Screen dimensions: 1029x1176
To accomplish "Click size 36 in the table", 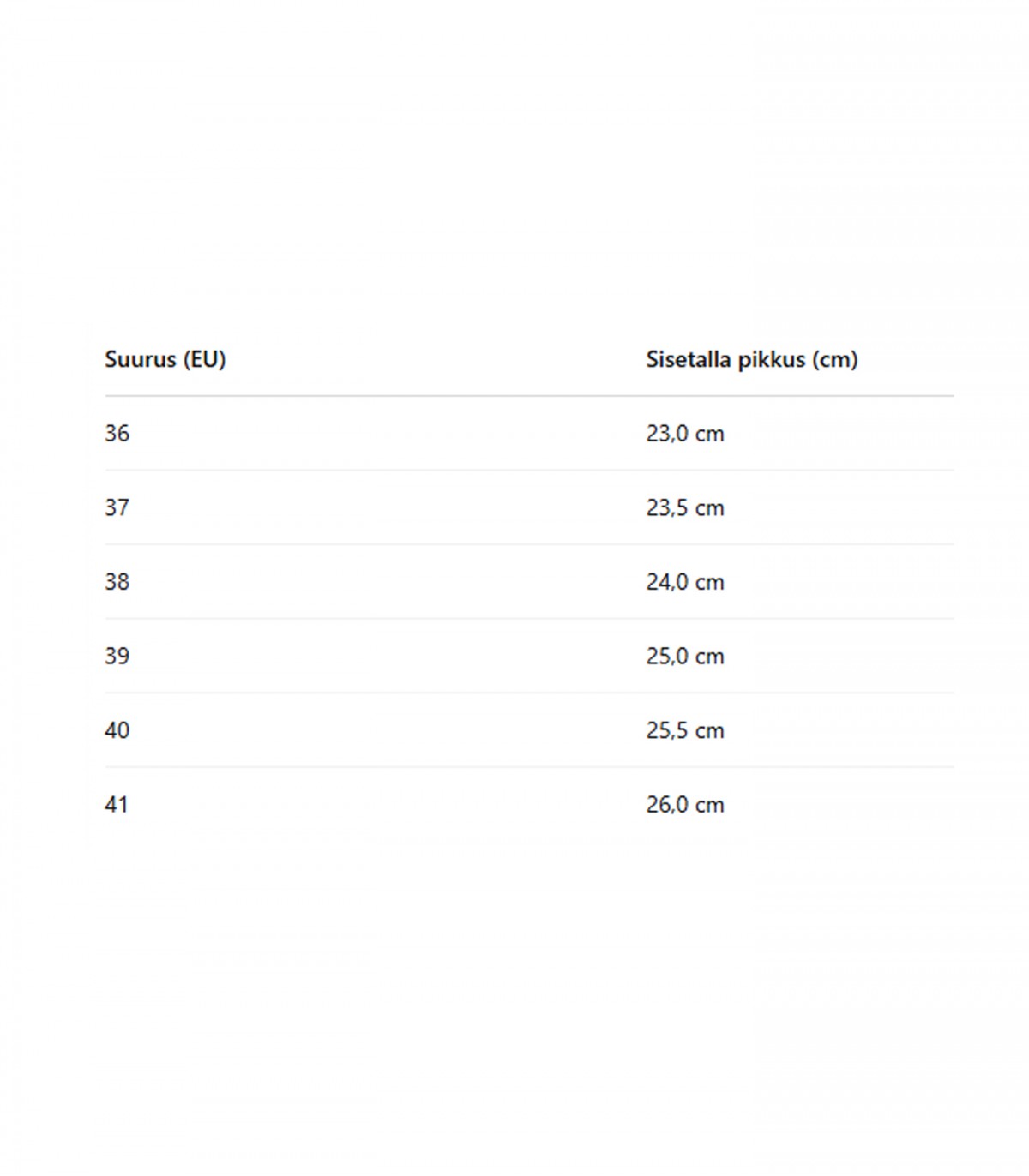I will (117, 434).
